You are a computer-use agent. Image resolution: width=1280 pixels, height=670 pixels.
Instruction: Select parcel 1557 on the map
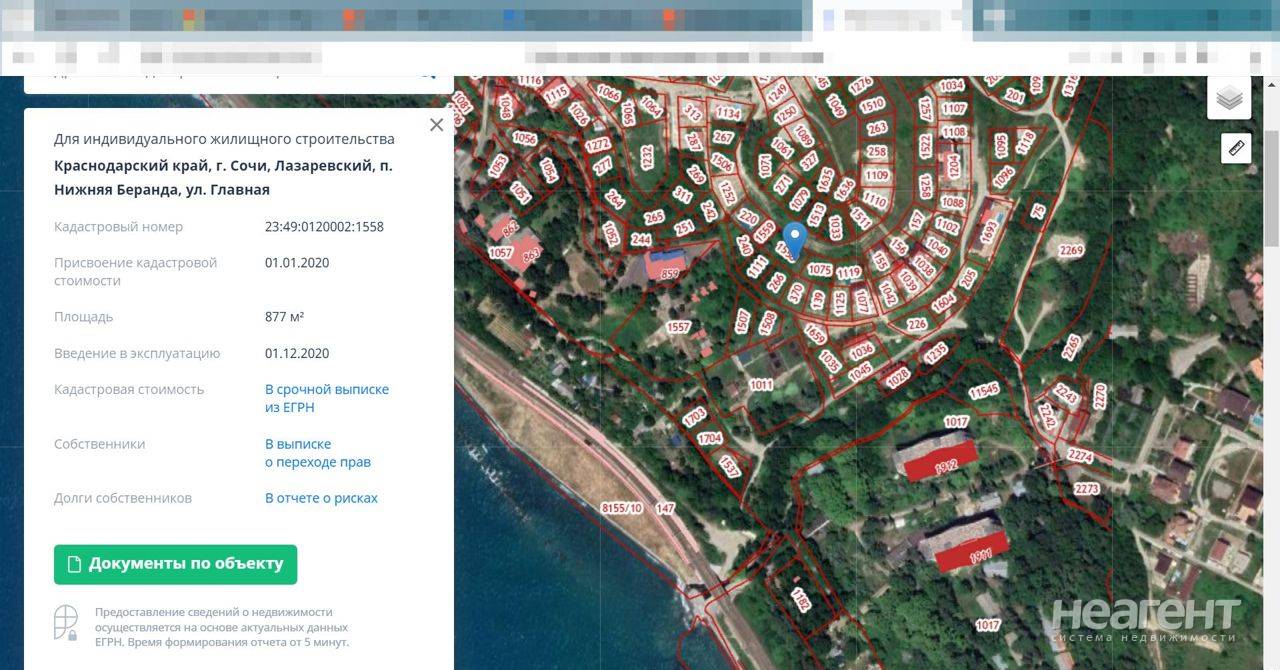(x=679, y=327)
